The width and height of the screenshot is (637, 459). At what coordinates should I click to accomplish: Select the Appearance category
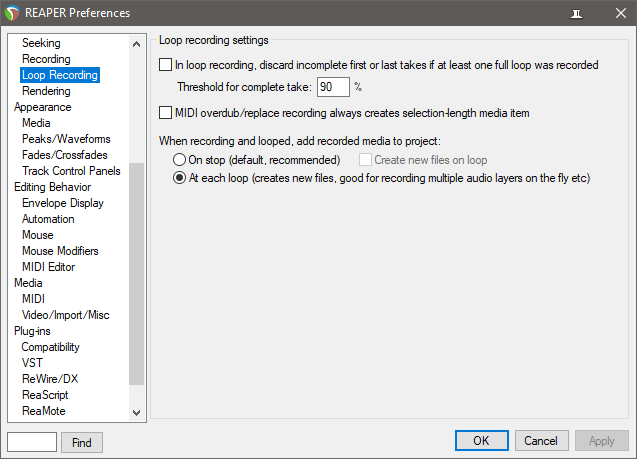[x=43, y=107]
